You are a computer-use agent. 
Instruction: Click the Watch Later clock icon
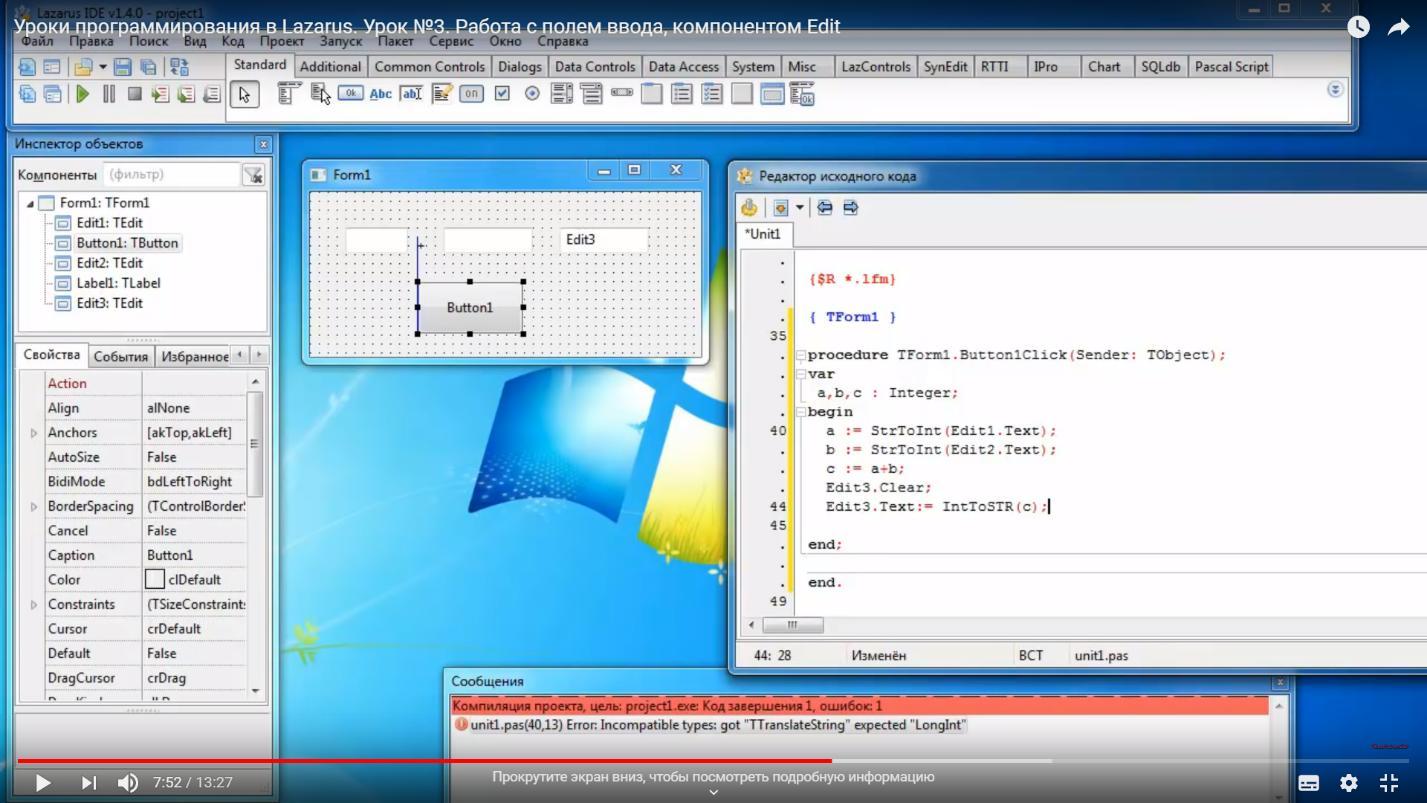pos(1358,27)
